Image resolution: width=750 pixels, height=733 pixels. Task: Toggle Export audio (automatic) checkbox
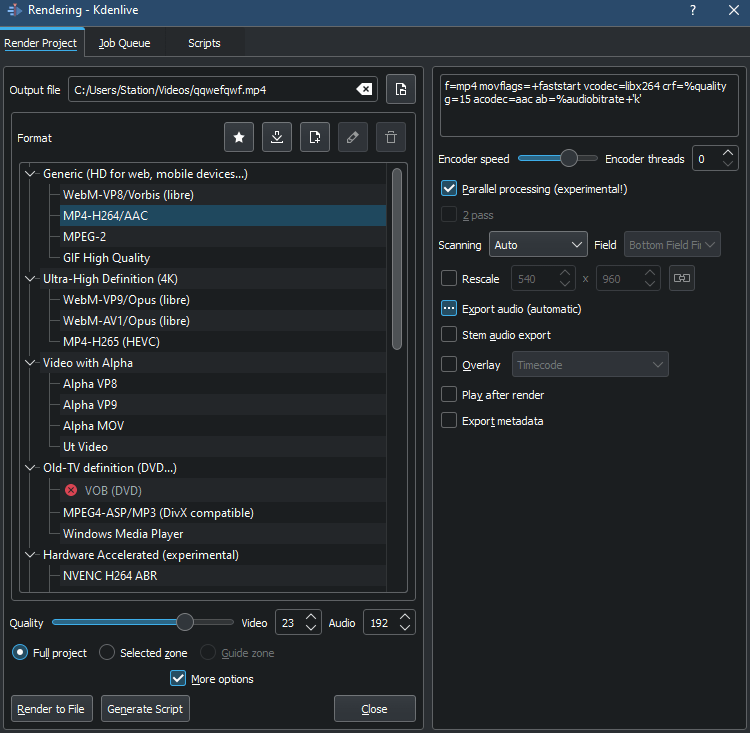(x=449, y=309)
